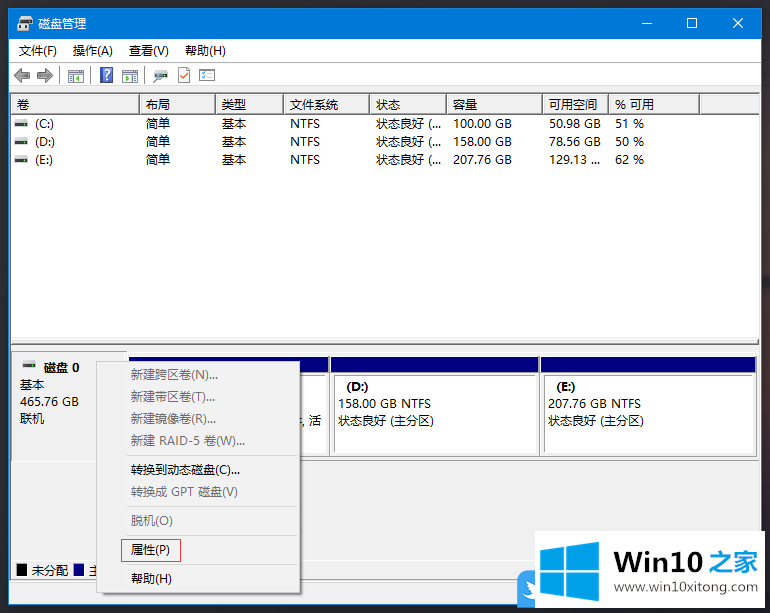Sort by the % 可用 column header
Viewport: 770px width, 613px height.
tap(654, 105)
